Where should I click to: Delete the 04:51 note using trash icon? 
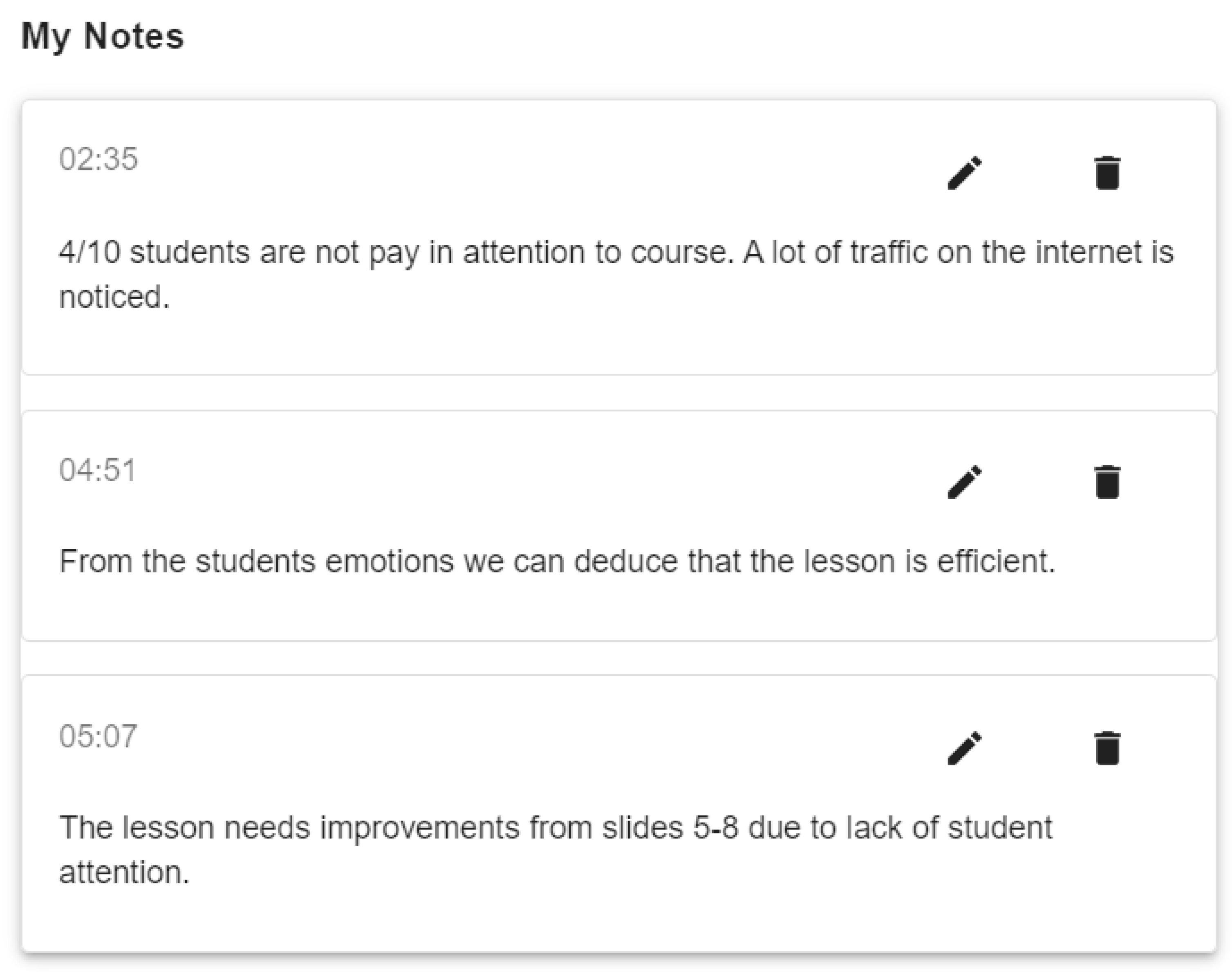1107,481
